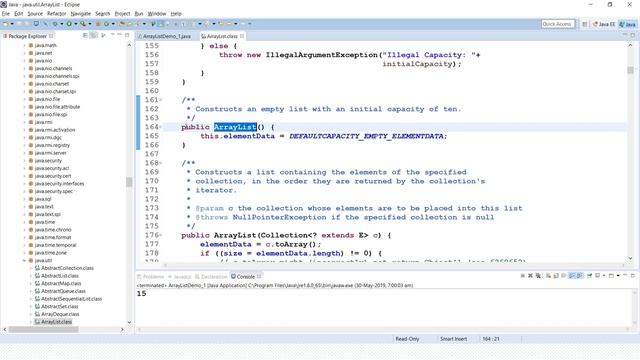
Task: Click Clear Console icon
Action: [548, 276]
